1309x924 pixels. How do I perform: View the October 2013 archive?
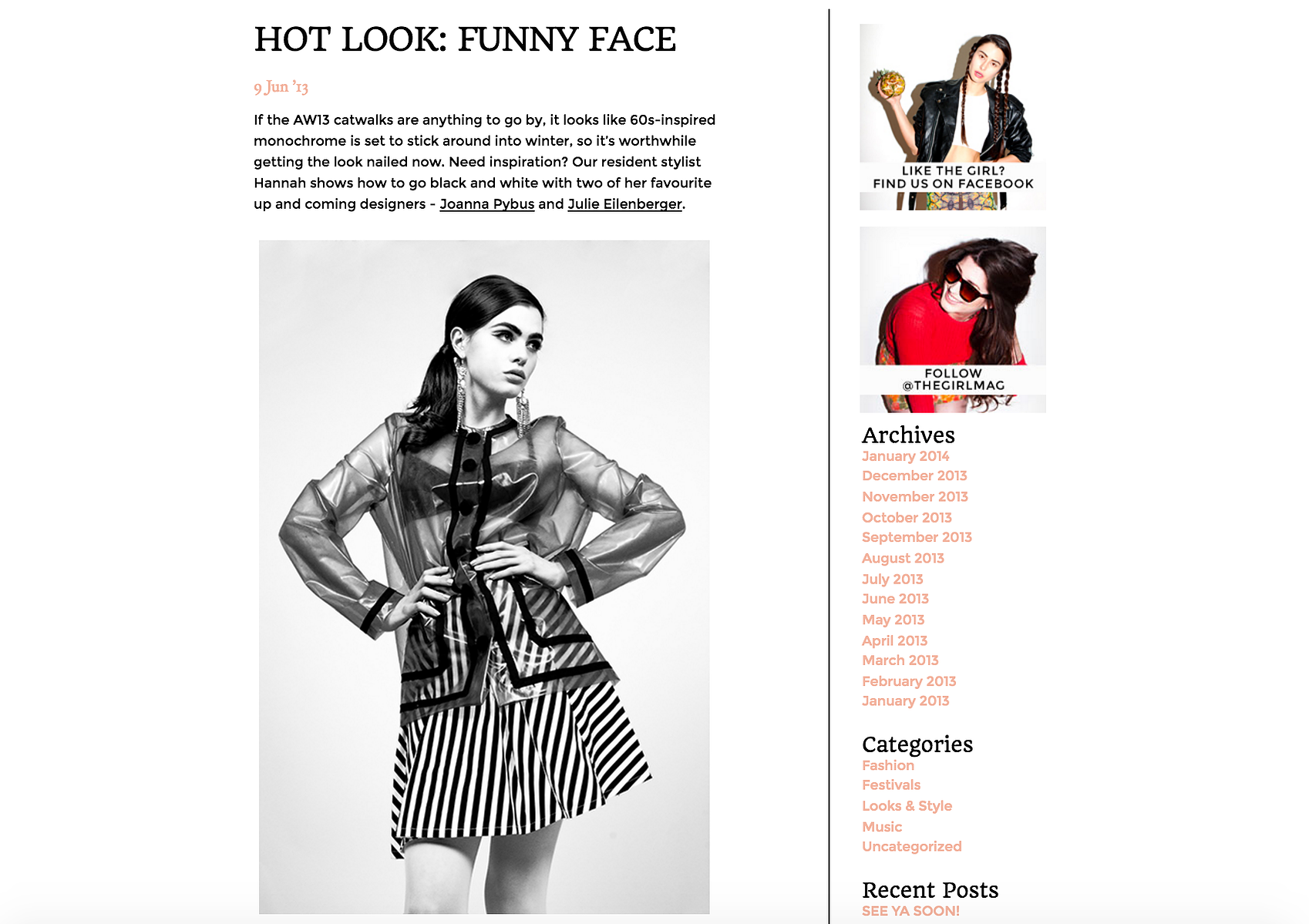click(907, 518)
